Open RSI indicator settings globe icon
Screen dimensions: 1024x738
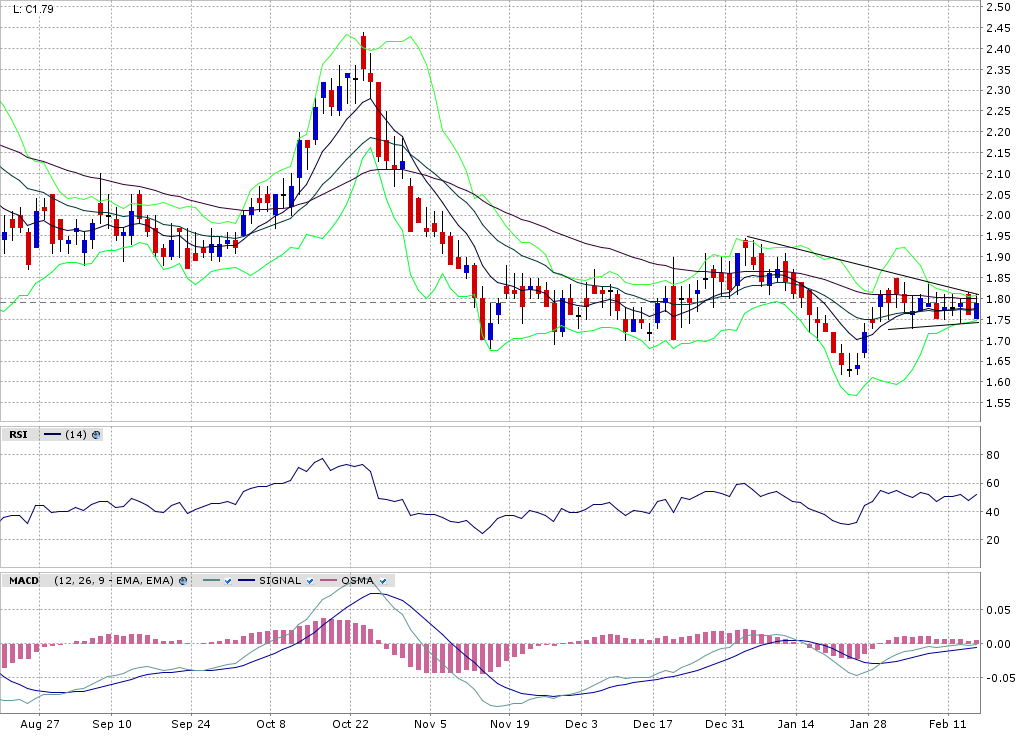pos(96,435)
